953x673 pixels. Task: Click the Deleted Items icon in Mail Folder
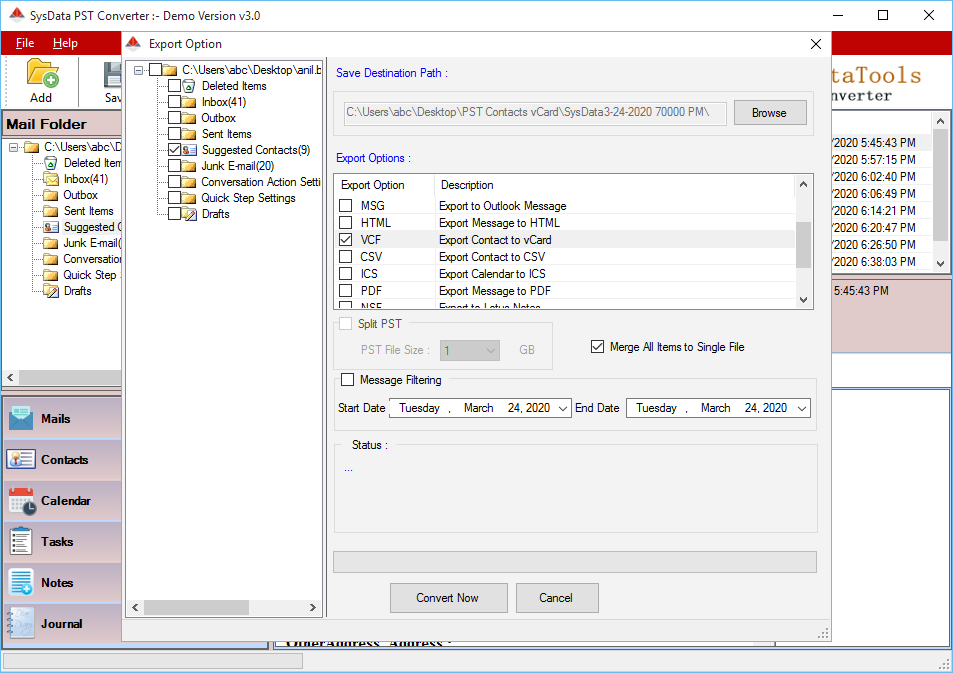click(51, 163)
